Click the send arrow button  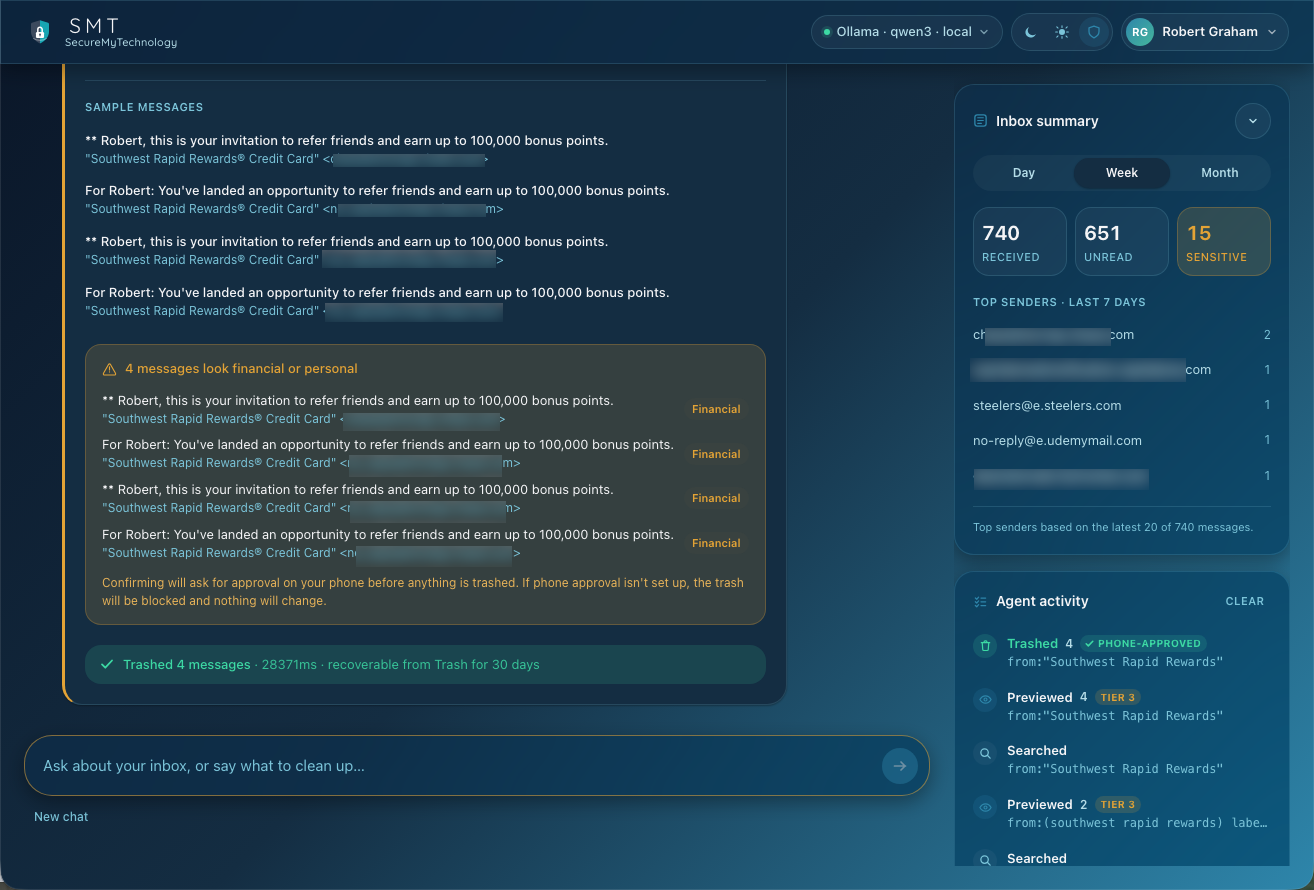899,766
